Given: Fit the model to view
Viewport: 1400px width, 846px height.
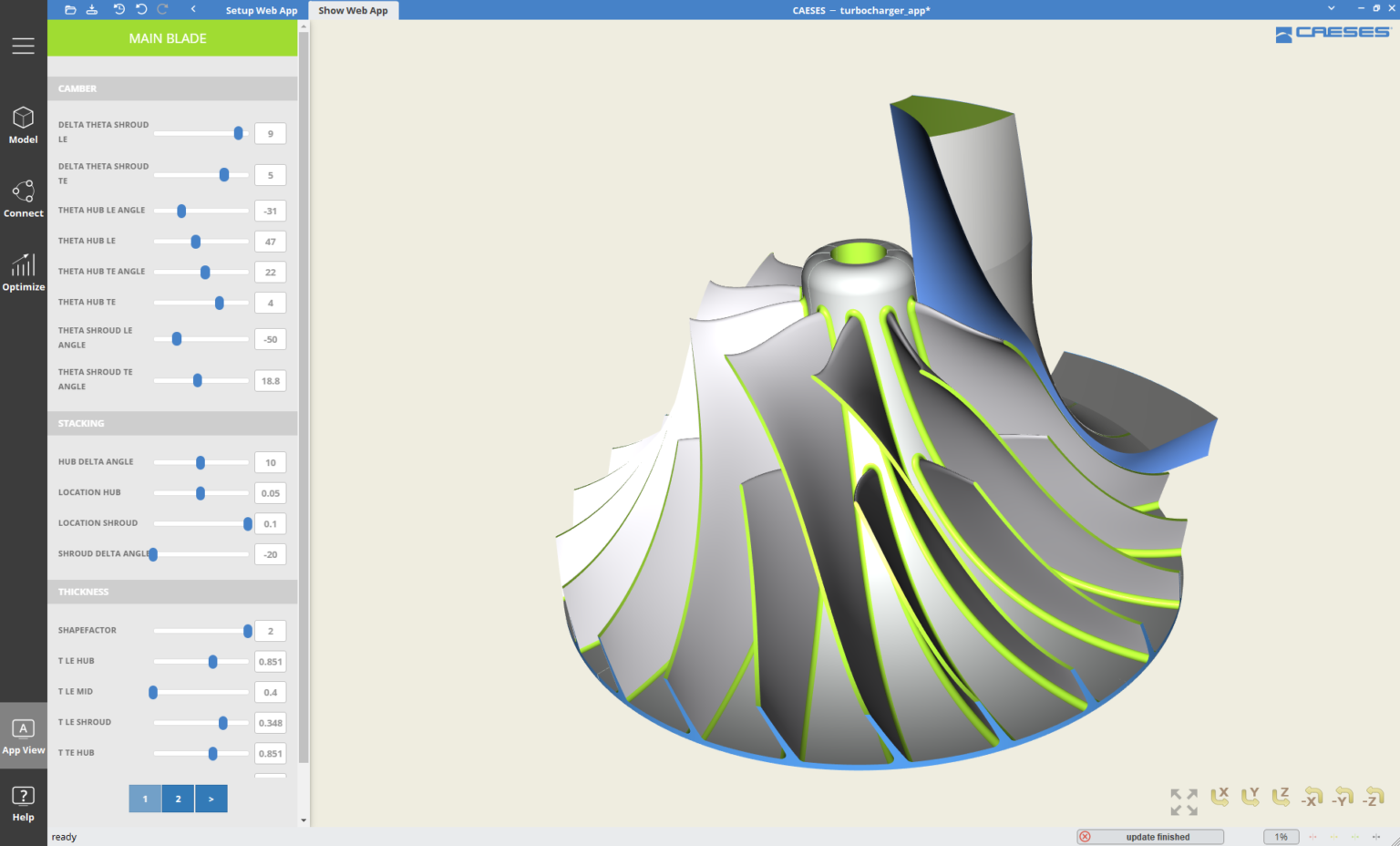Looking at the screenshot, I should coord(1184,801).
